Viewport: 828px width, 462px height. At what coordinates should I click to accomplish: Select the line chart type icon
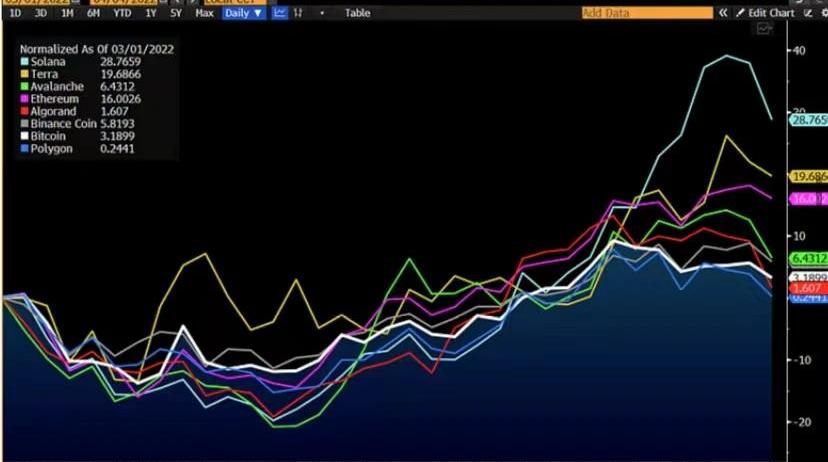(280, 13)
